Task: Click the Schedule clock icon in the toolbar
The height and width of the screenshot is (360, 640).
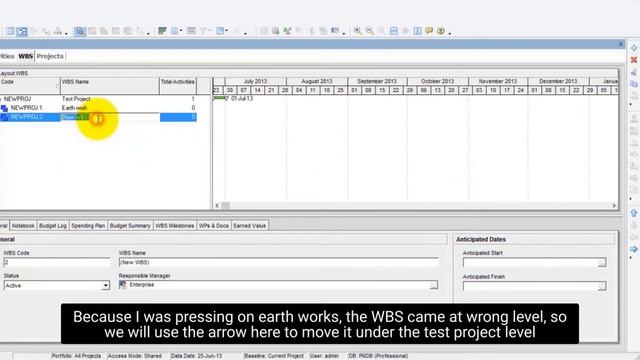Action: 276,31
